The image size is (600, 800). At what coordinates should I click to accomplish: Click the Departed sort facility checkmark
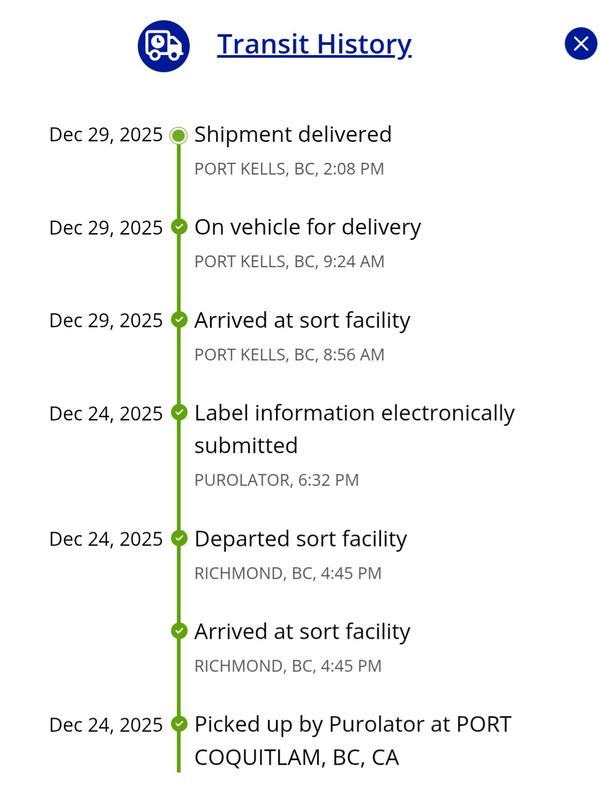[179, 538]
